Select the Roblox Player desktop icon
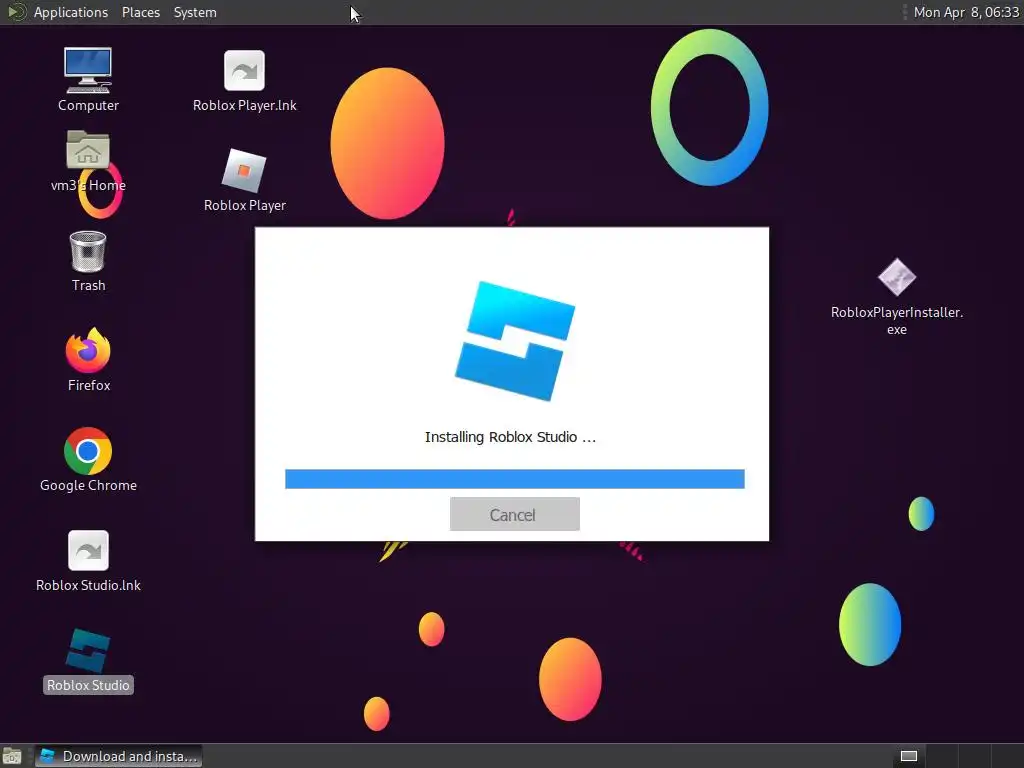 [244, 170]
